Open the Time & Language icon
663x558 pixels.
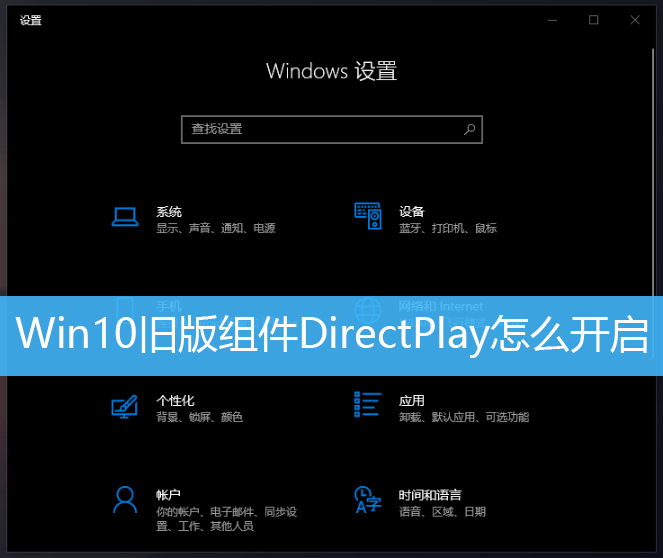click(x=368, y=500)
